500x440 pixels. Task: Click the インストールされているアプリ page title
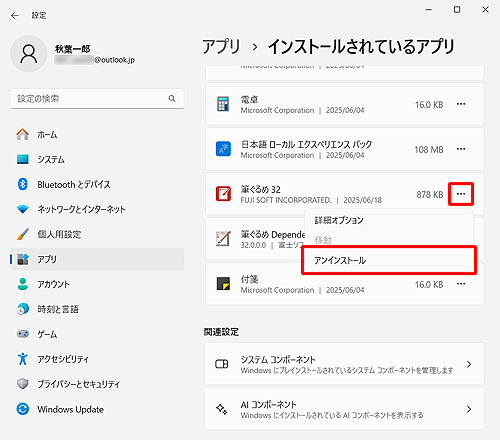361,46
